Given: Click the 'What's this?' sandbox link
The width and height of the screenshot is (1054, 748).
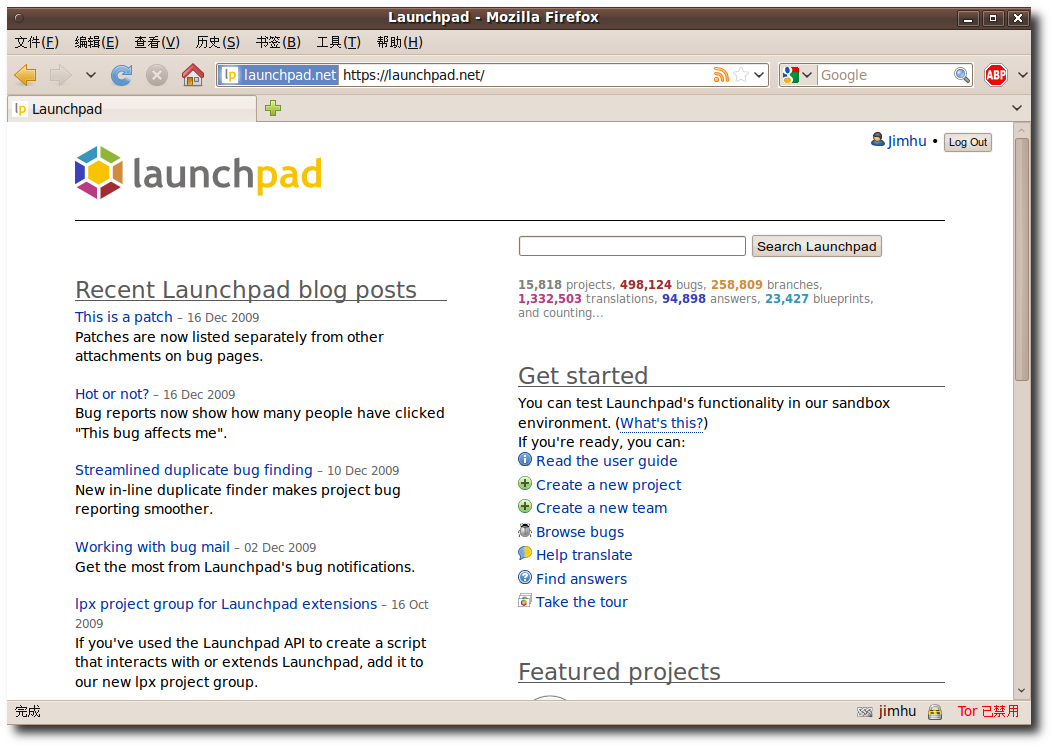Looking at the screenshot, I should pyautogui.click(x=661, y=423).
